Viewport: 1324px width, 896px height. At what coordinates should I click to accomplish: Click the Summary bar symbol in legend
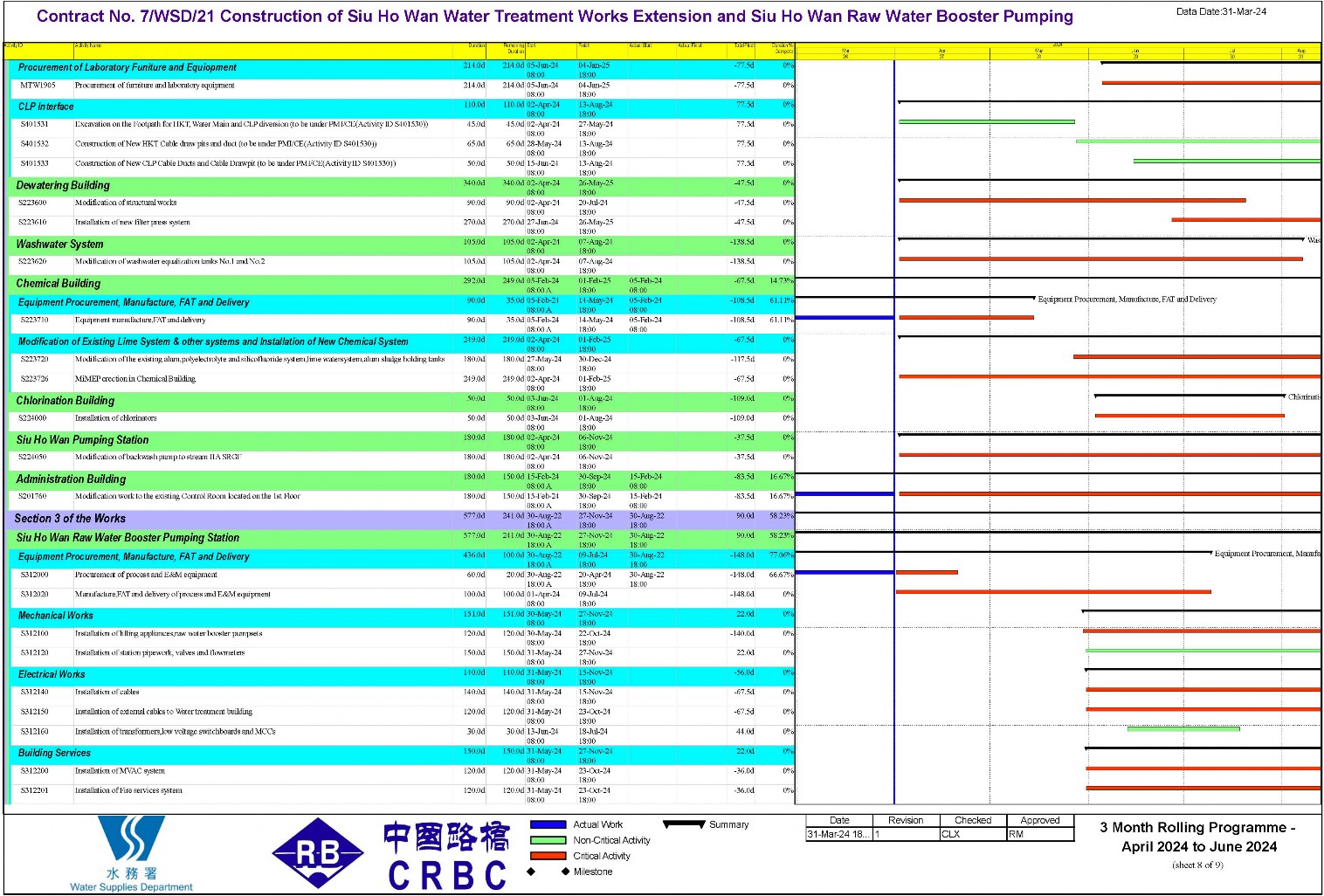tap(684, 824)
